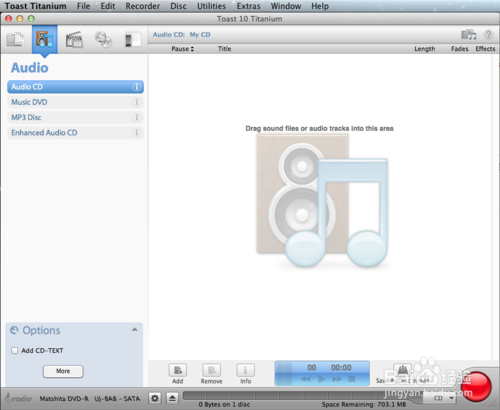Open the help question mark icon
Screen dimensions: 500x410
[x=488, y=34]
